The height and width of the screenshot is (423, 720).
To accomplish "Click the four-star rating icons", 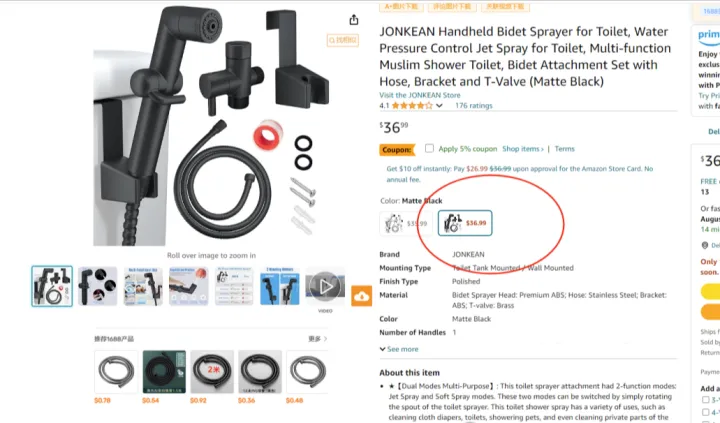I will click(x=412, y=106).
